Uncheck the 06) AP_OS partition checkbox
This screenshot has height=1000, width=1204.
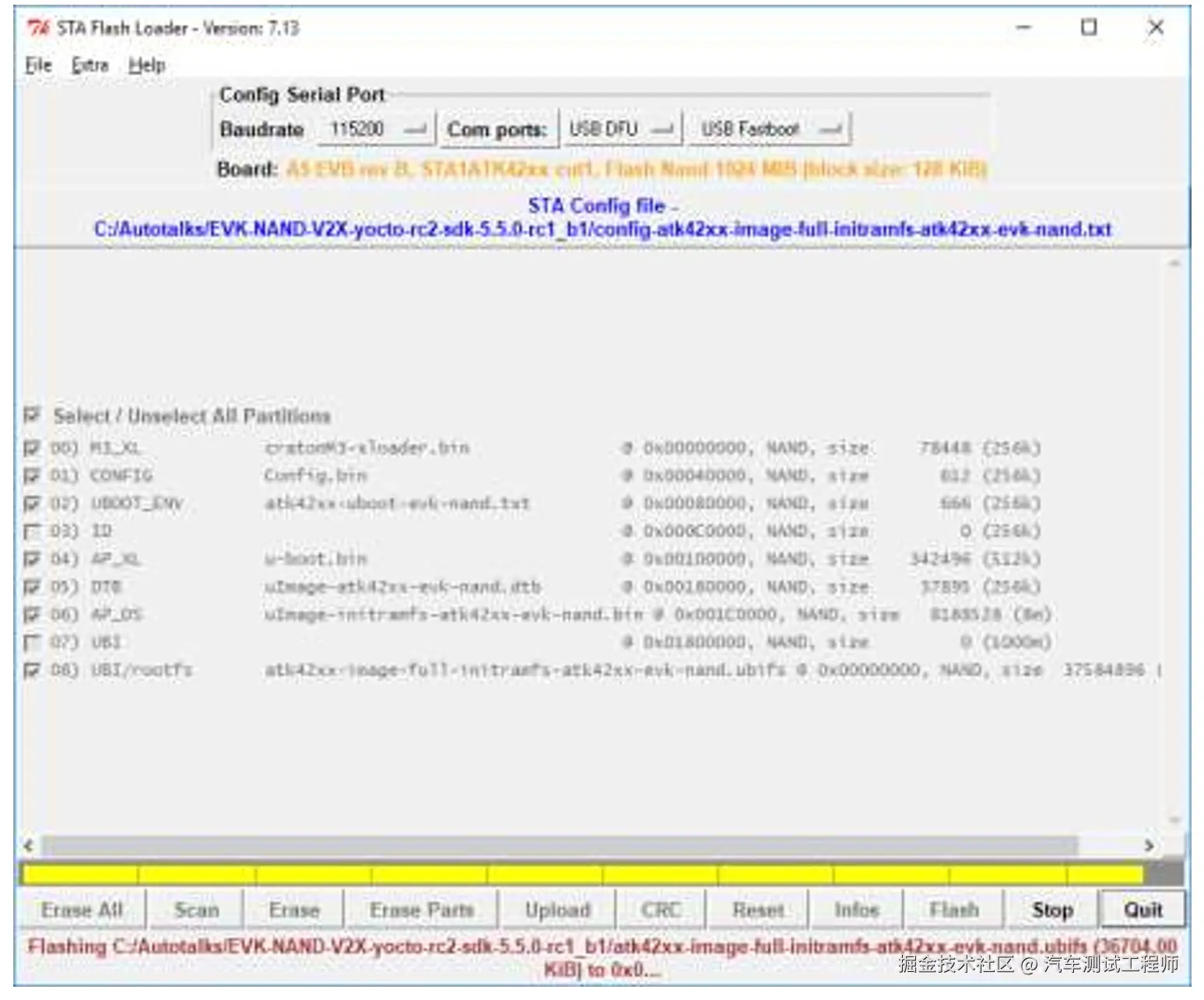coord(32,615)
